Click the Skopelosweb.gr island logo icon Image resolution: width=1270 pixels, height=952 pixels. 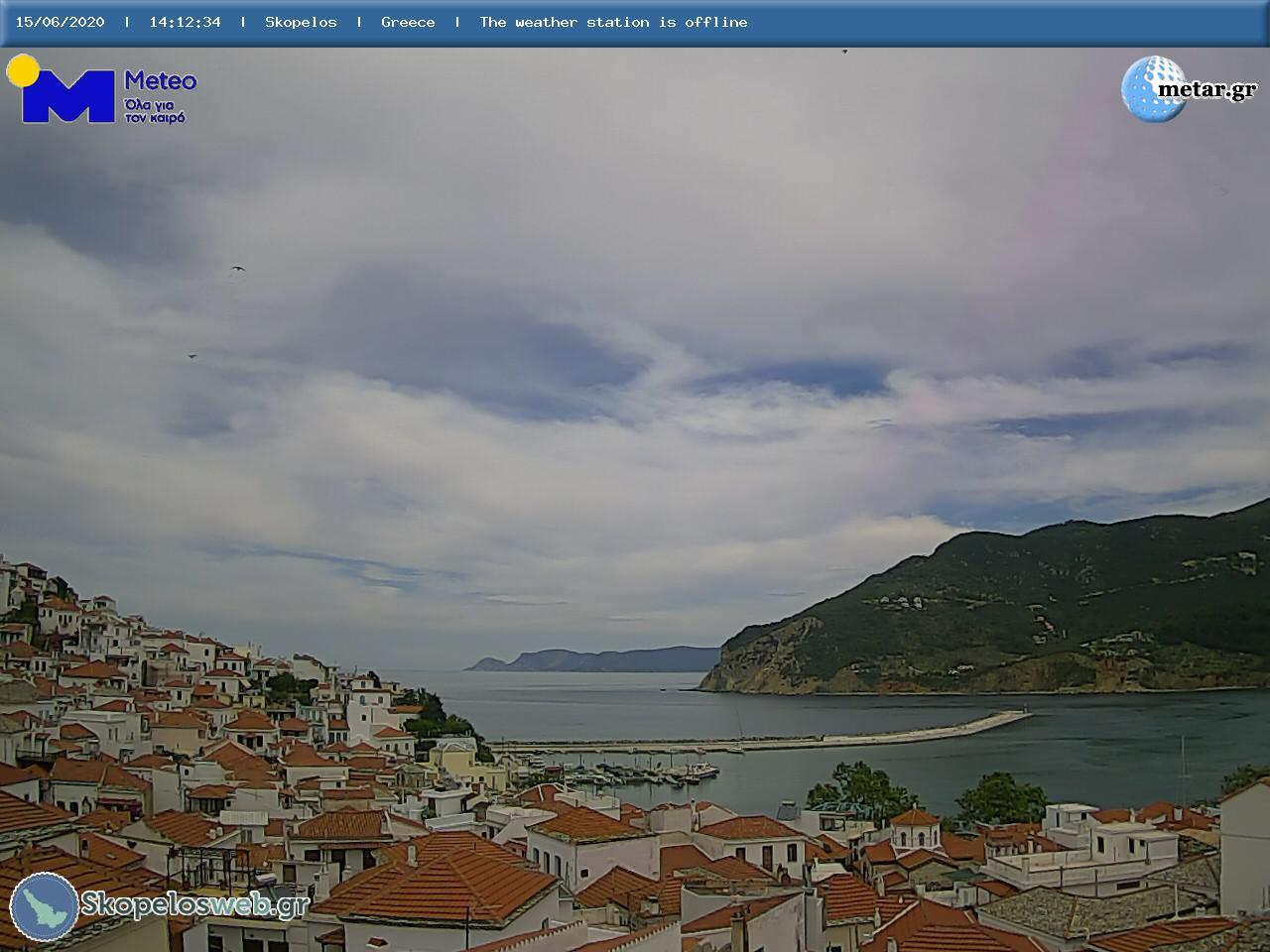click(x=44, y=906)
